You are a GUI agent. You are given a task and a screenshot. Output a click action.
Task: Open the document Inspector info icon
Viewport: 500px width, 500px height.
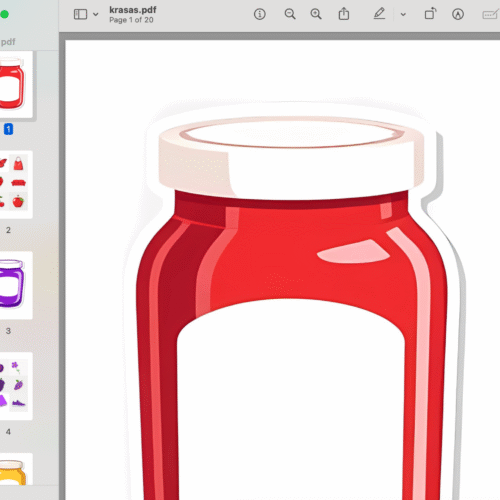[x=260, y=14]
